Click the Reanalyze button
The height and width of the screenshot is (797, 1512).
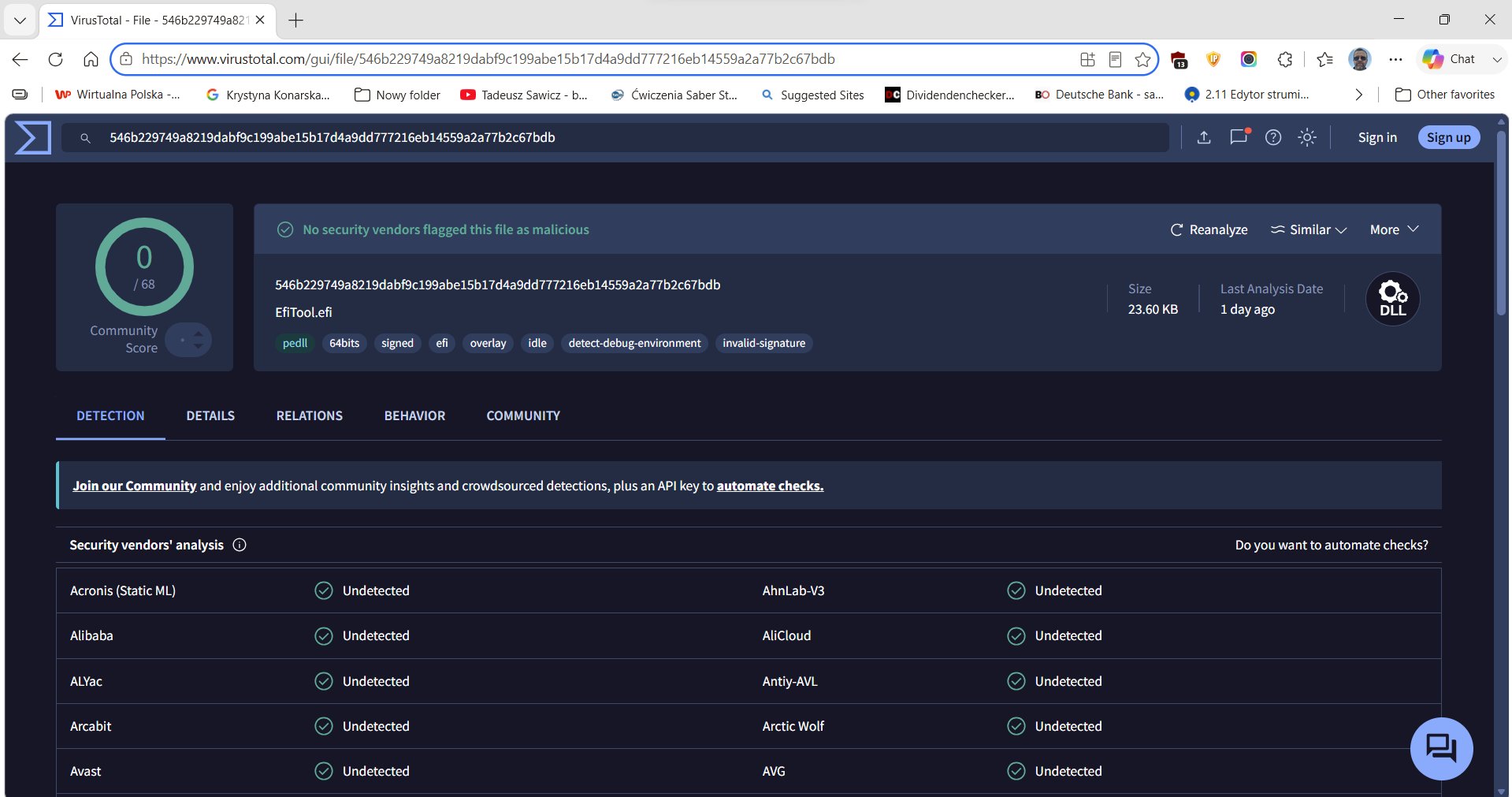[x=1209, y=229]
